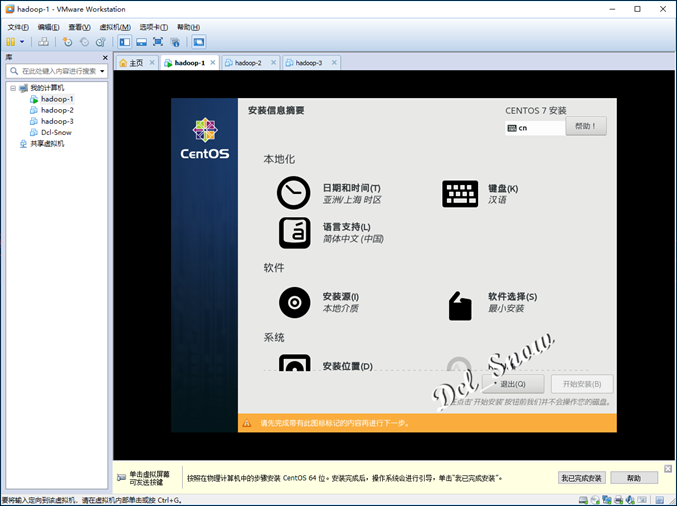Screen dimensions: 677x506
Task: Open the 帮助(H) menu
Action: [x=188, y=27]
